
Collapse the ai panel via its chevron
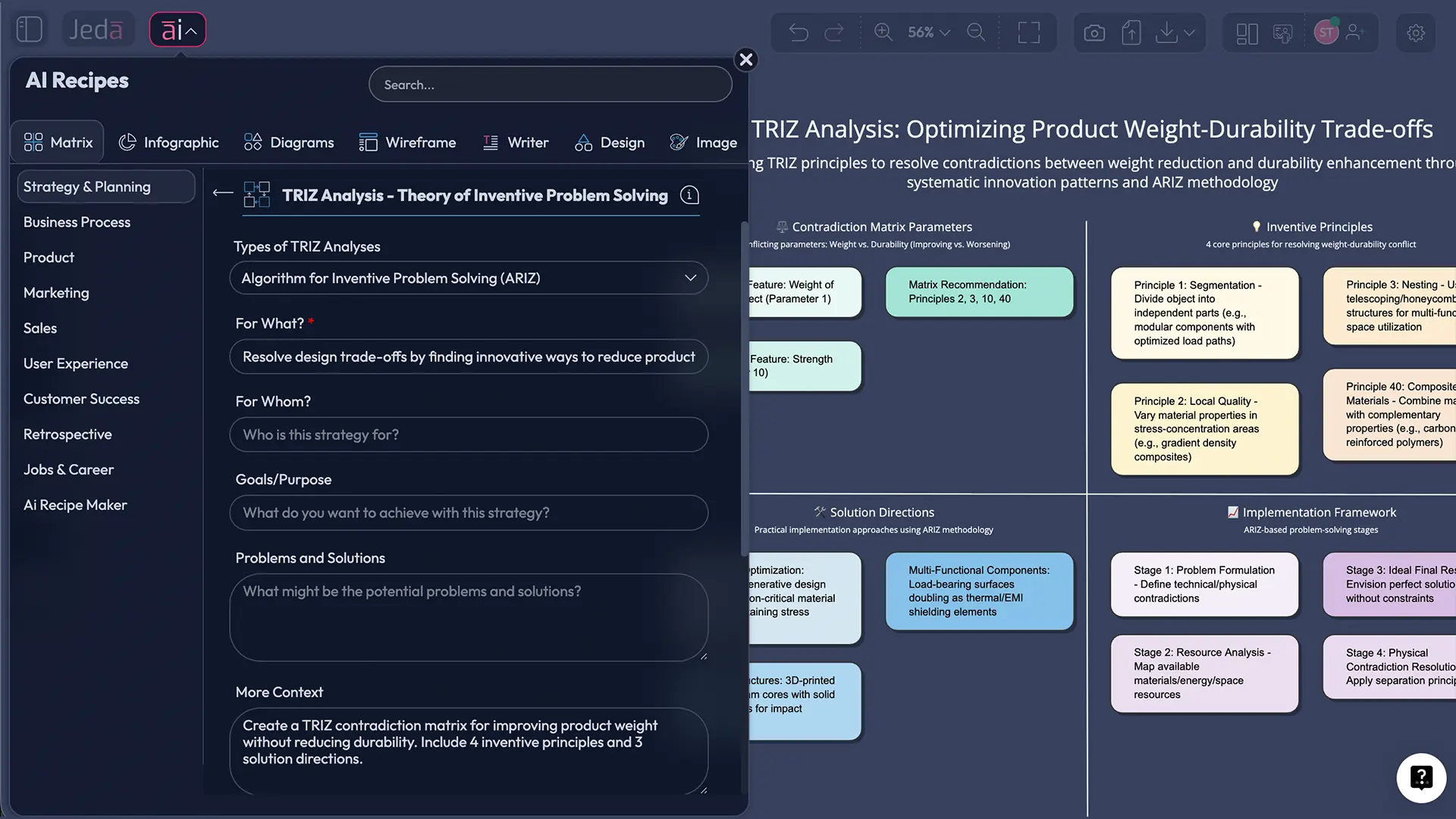pyautogui.click(x=192, y=30)
